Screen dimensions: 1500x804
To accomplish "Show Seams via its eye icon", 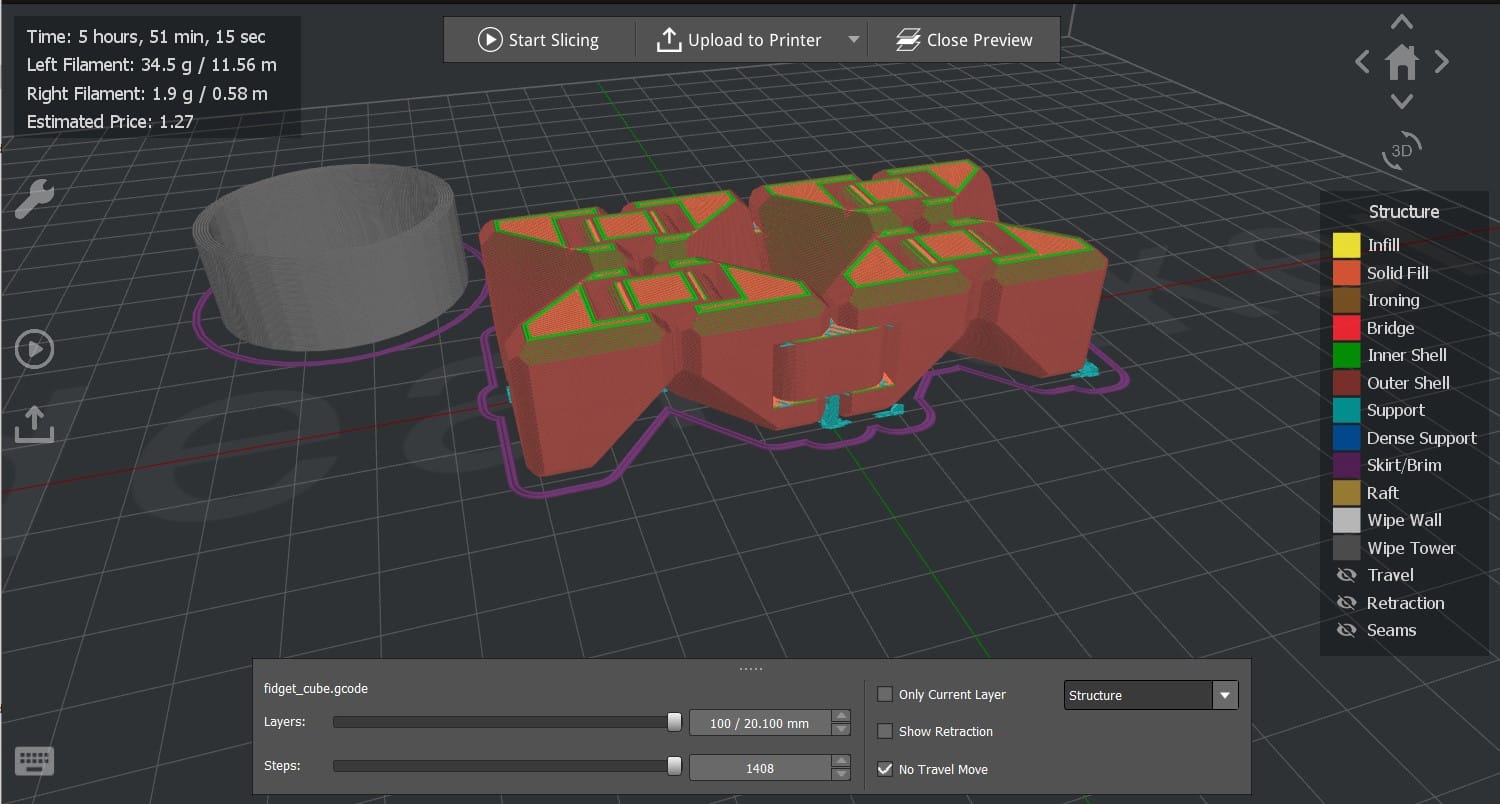I will point(1346,630).
